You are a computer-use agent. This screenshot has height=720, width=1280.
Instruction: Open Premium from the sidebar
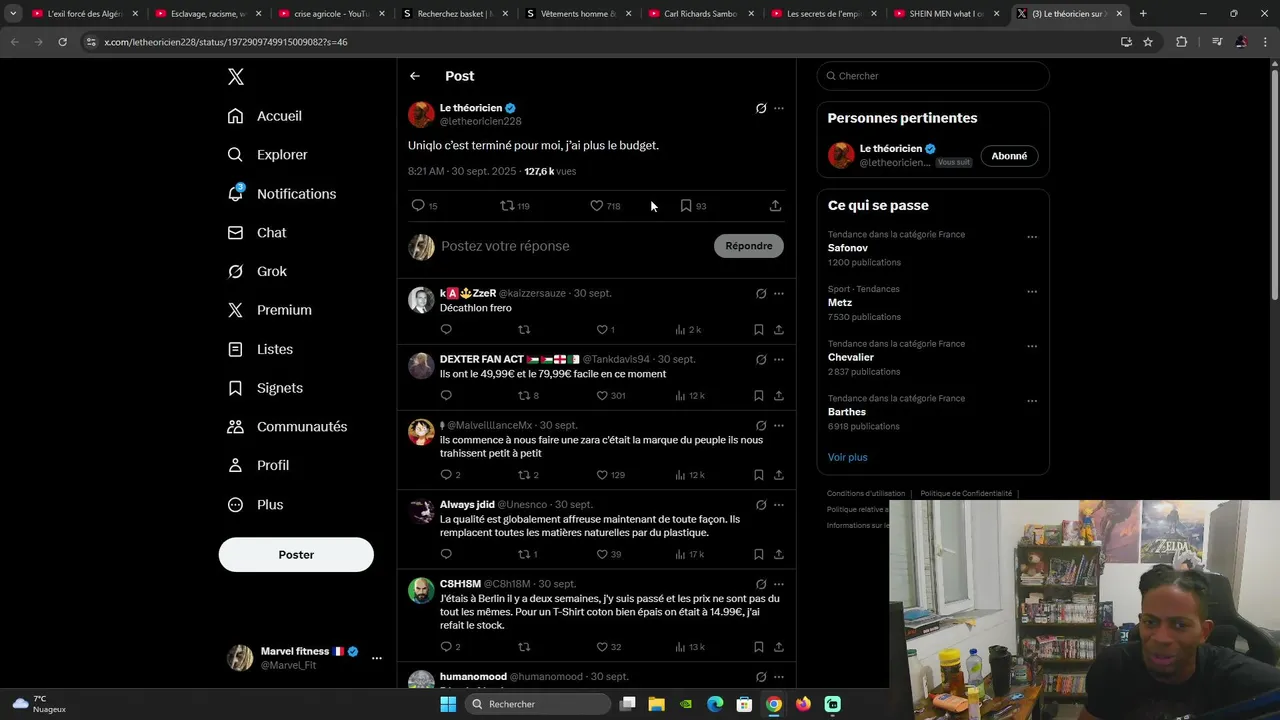[270, 310]
